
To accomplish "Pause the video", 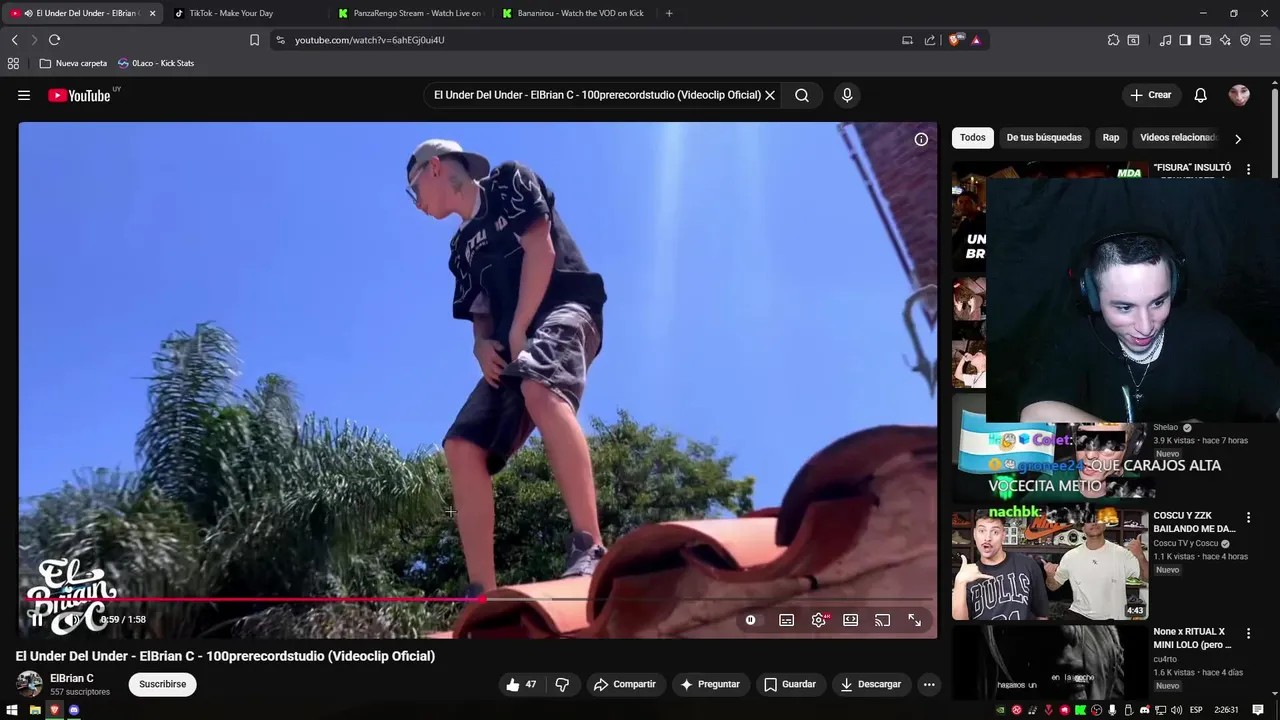I will 37,619.
